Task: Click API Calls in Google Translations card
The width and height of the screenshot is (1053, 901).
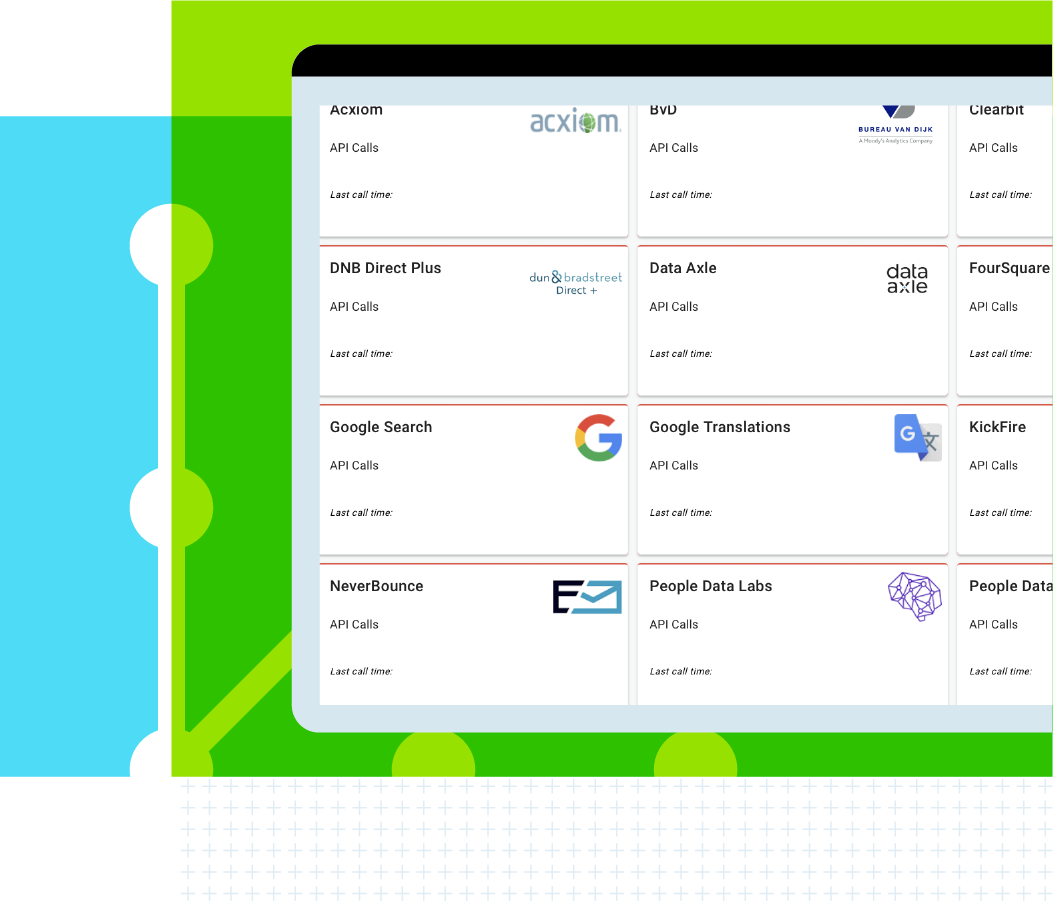Action: coord(674,466)
